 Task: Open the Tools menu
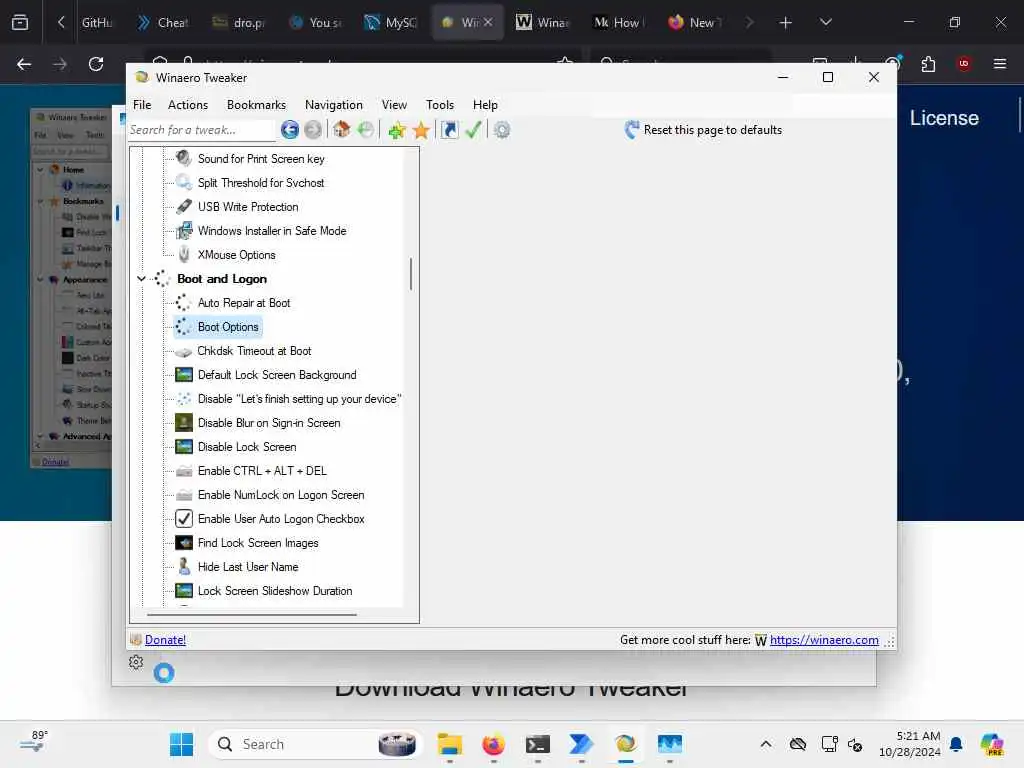(440, 104)
